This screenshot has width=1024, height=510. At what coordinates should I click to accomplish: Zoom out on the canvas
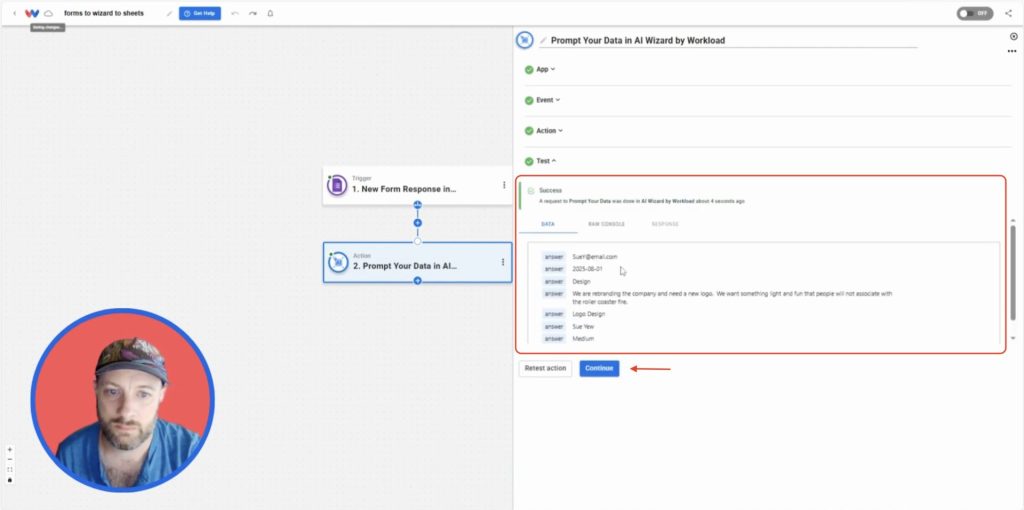(10, 459)
